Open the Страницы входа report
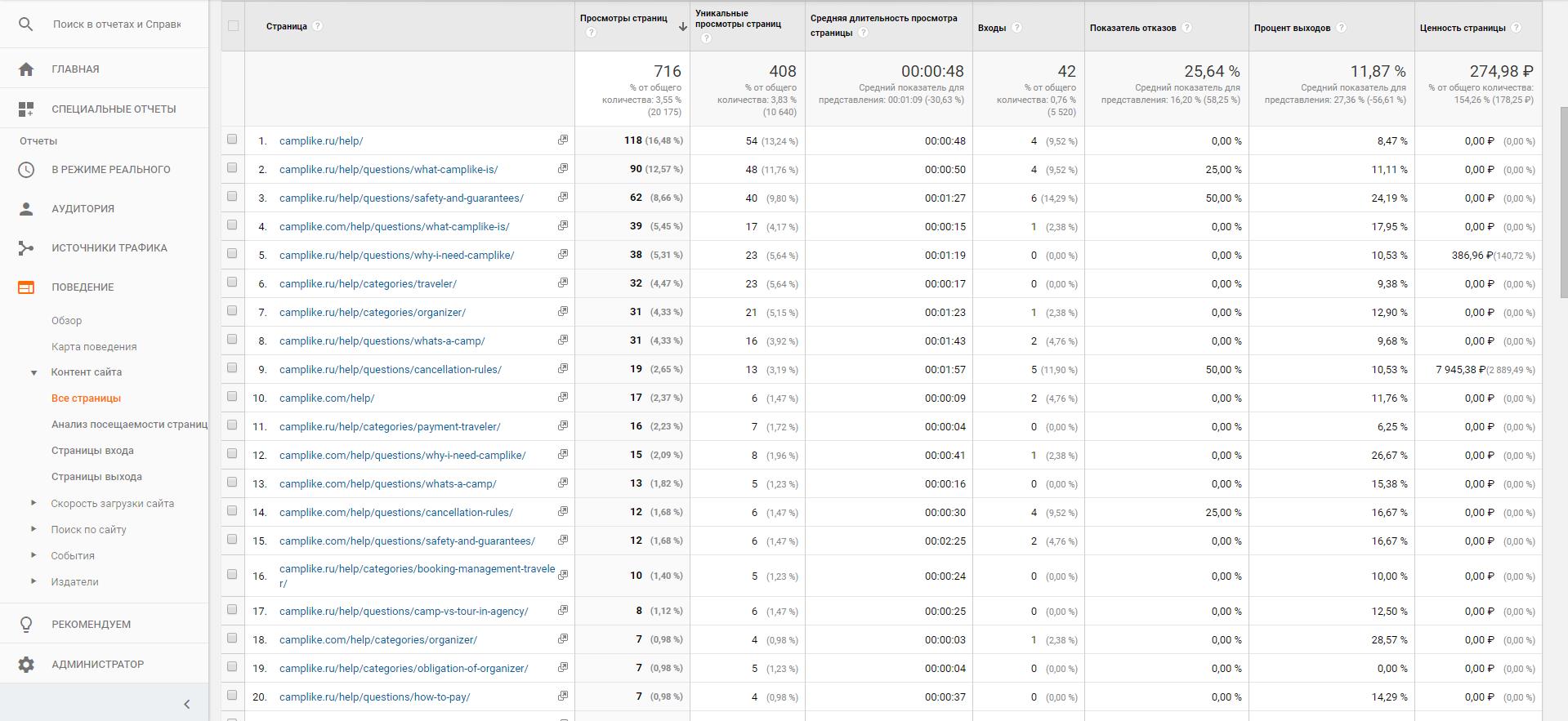The height and width of the screenshot is (721, 1568). click(x=92, y=451)
